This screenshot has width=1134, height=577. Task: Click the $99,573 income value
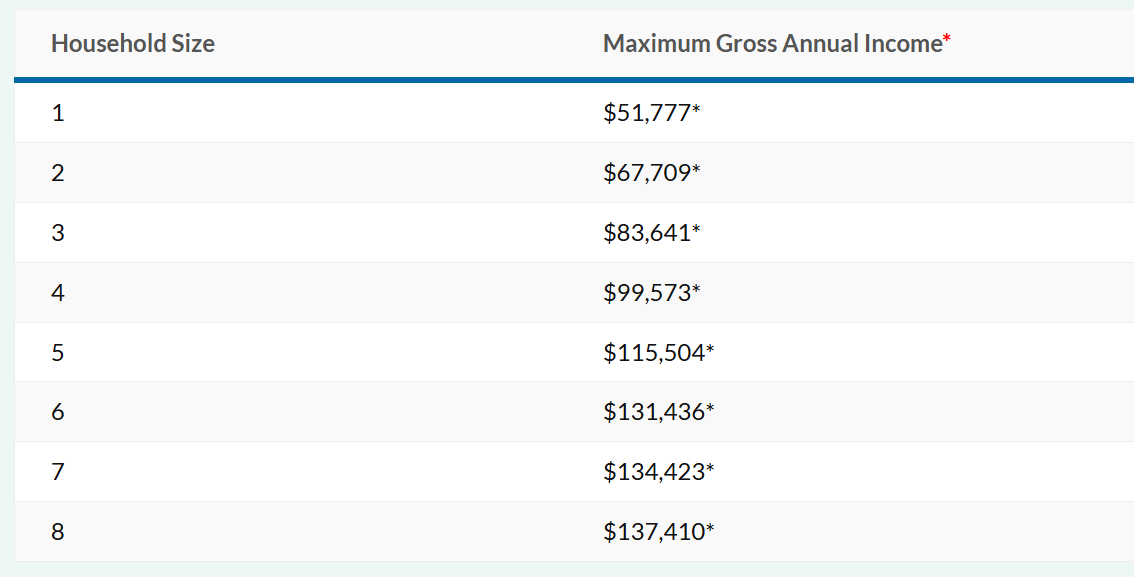(647, 293)
